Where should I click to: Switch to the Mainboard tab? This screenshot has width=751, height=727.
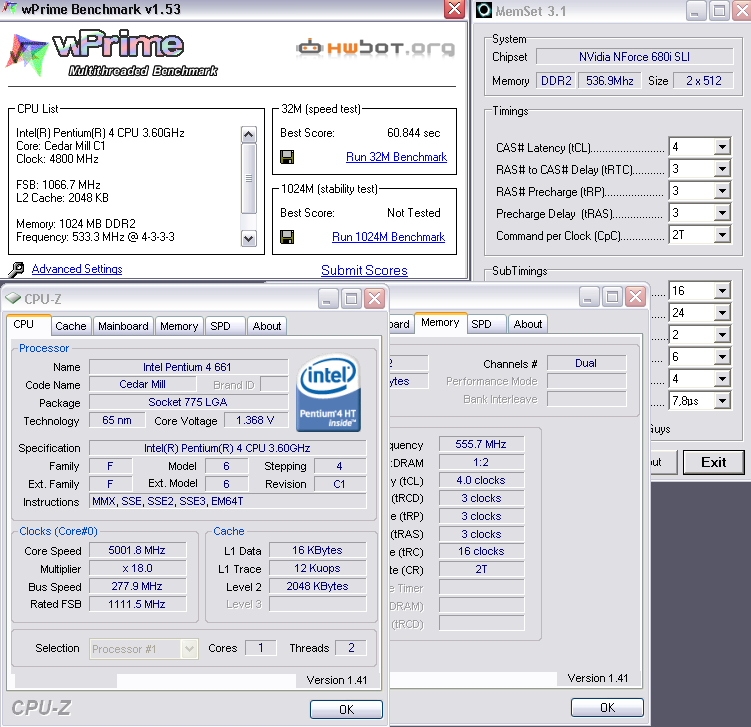[x=123, y=326]
